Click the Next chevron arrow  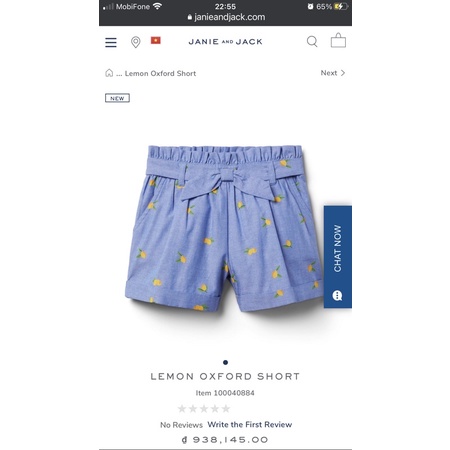343,73
